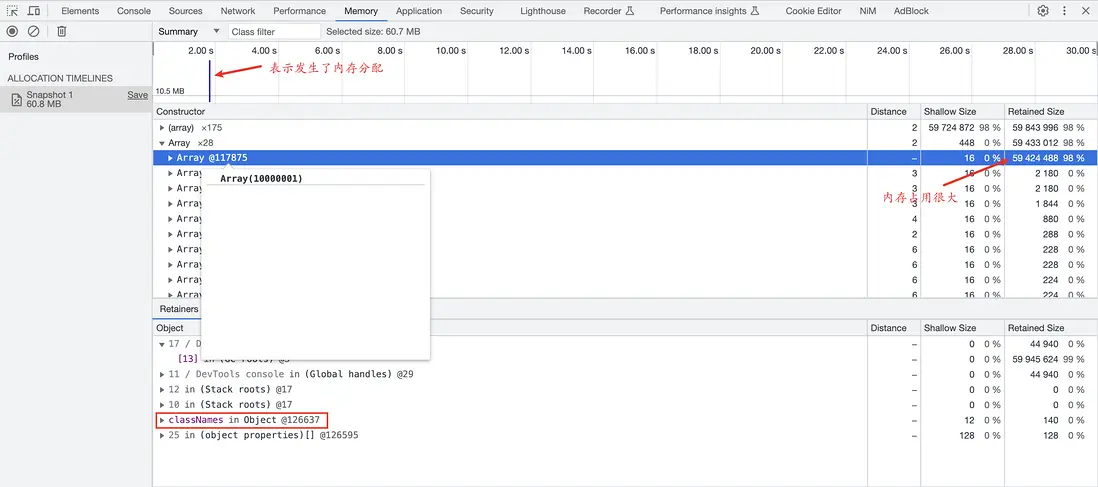Toggle the device toolbar icon
This screenshot has width=1098, height=487.
(34, 11)
